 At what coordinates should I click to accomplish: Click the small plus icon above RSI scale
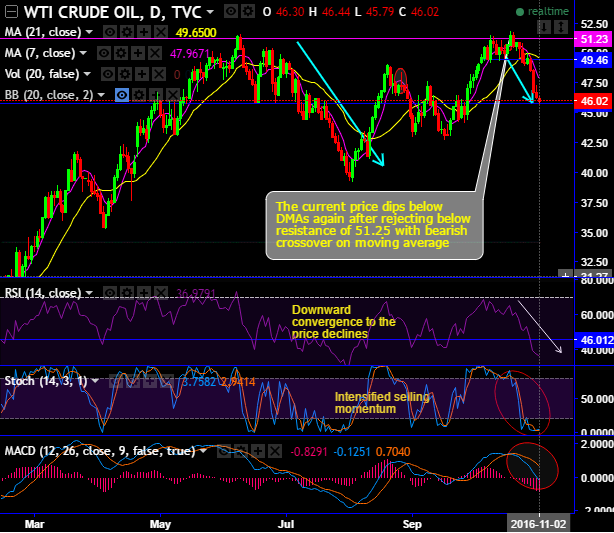click(565, 275)
